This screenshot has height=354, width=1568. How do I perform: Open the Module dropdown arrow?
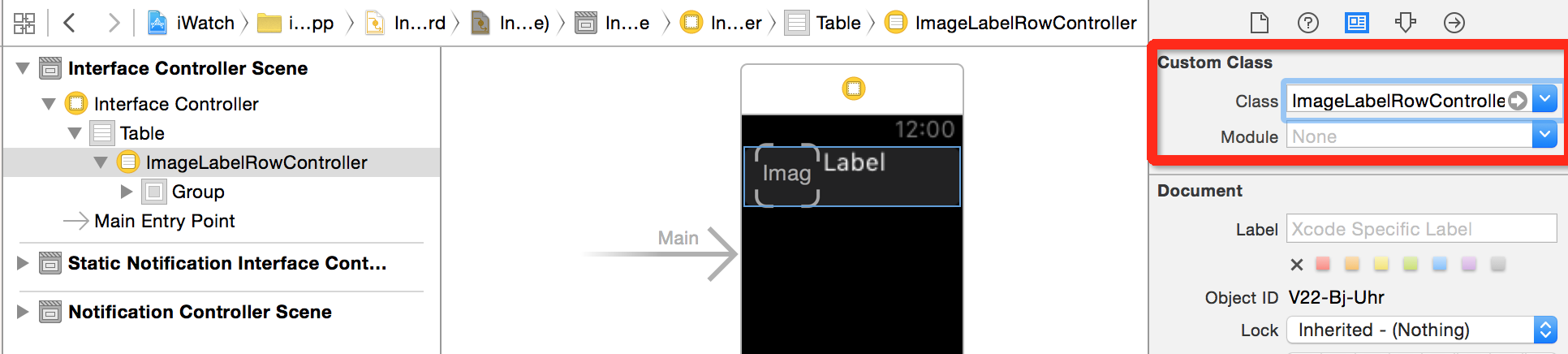click(x=1544, y=135)
